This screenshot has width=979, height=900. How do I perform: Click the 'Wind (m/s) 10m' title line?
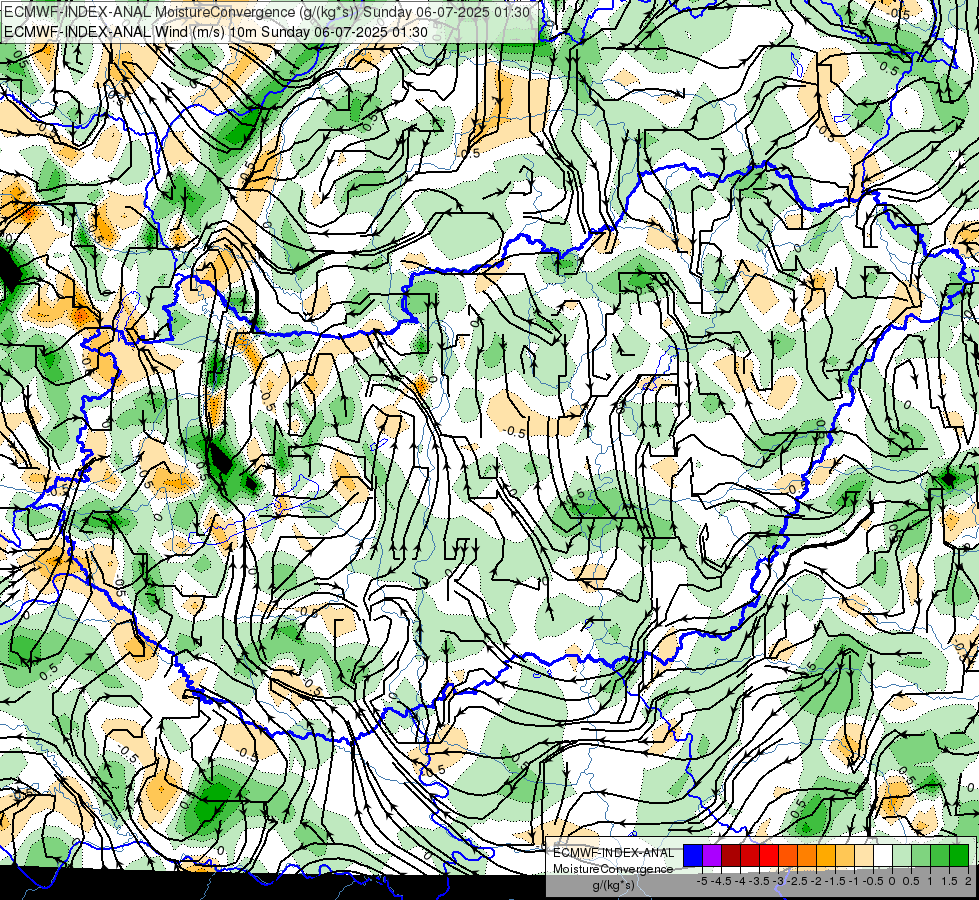click(216, 32)
